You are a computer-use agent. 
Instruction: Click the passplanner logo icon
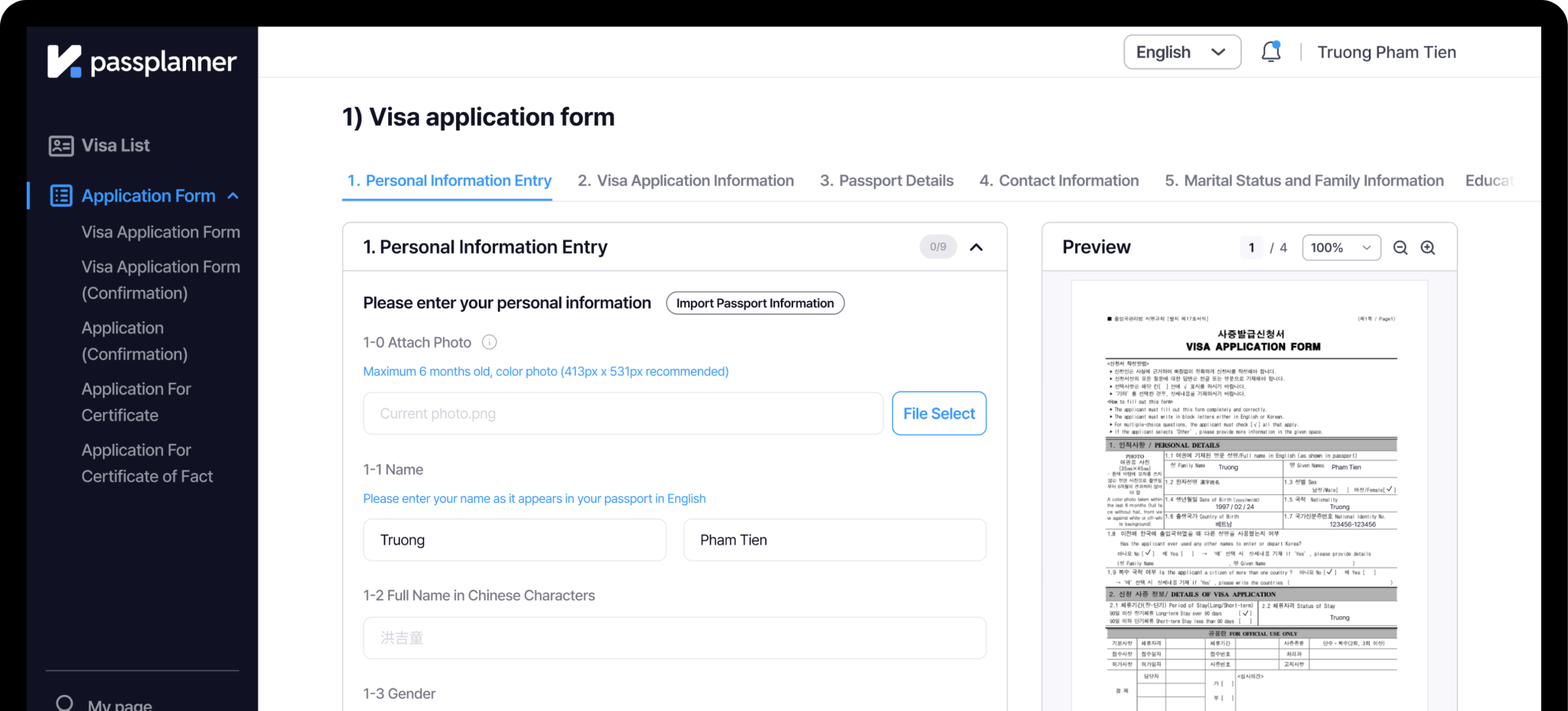pos(64,61)
